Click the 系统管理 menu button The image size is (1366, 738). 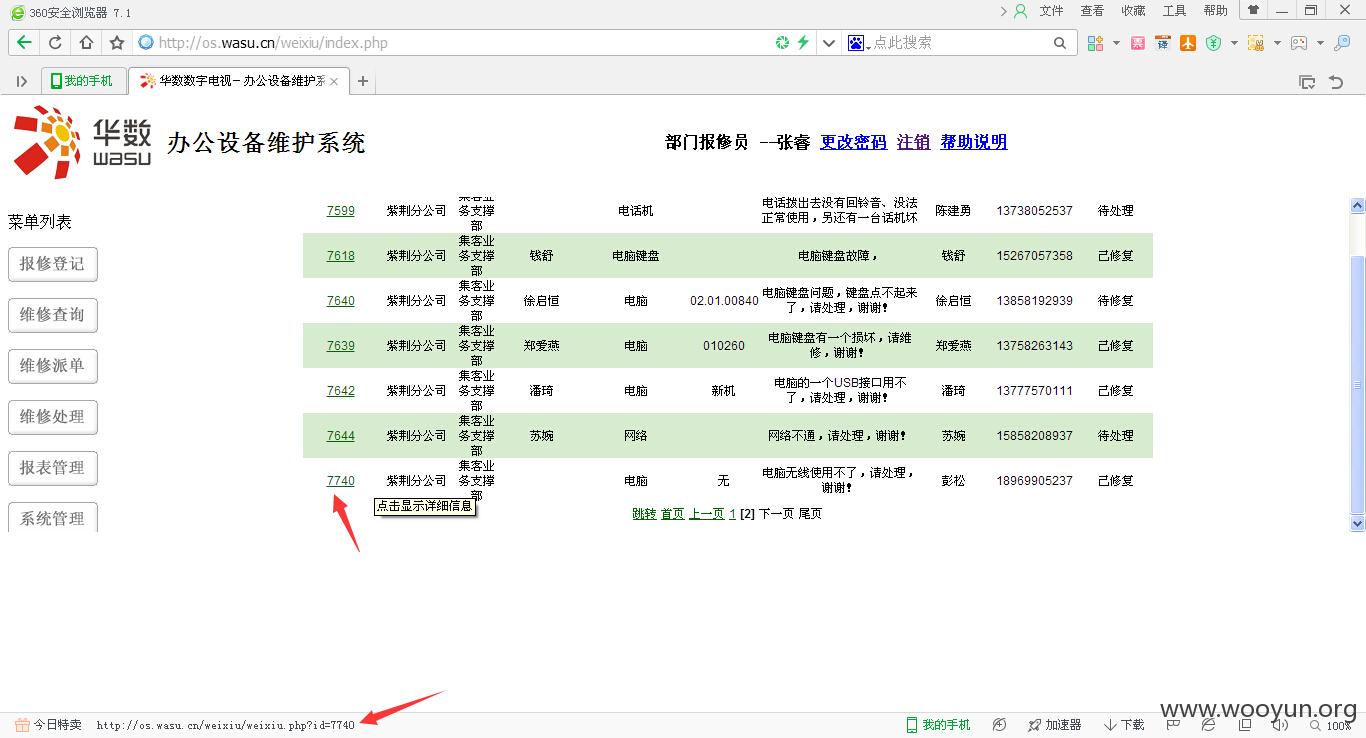coord(53,517)
